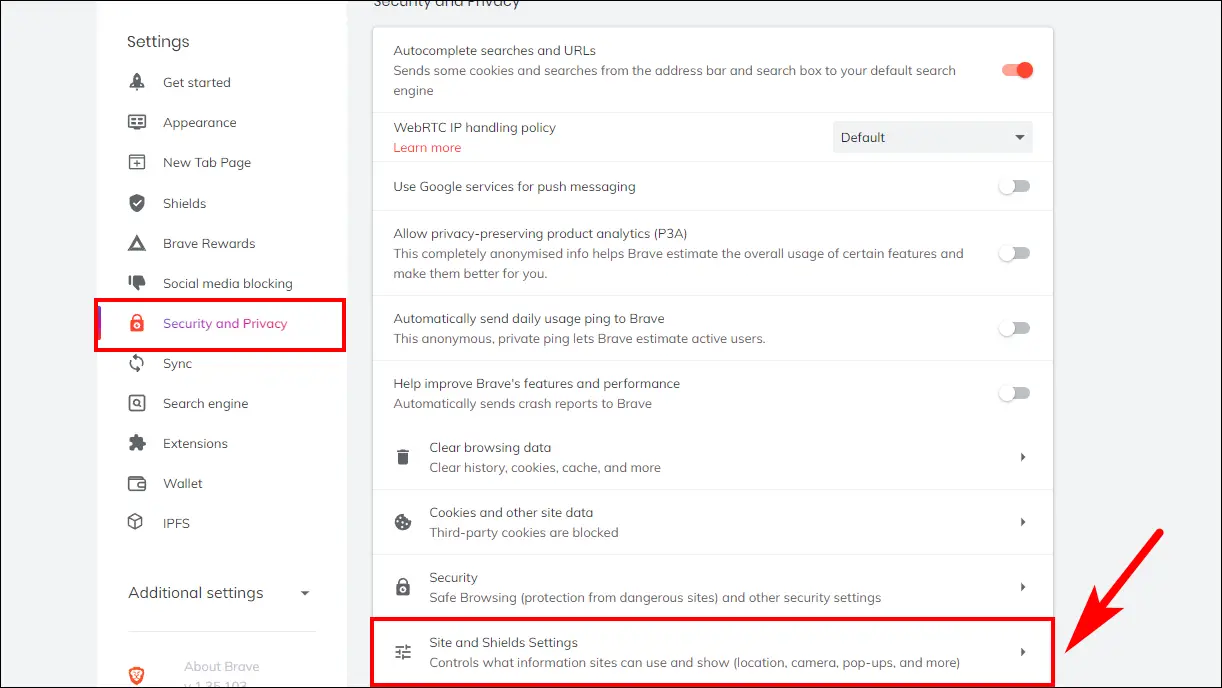Click the trash icon for Clear browsing data
The height and width of the screenshot is (688, 1222).
click(403, 457)
